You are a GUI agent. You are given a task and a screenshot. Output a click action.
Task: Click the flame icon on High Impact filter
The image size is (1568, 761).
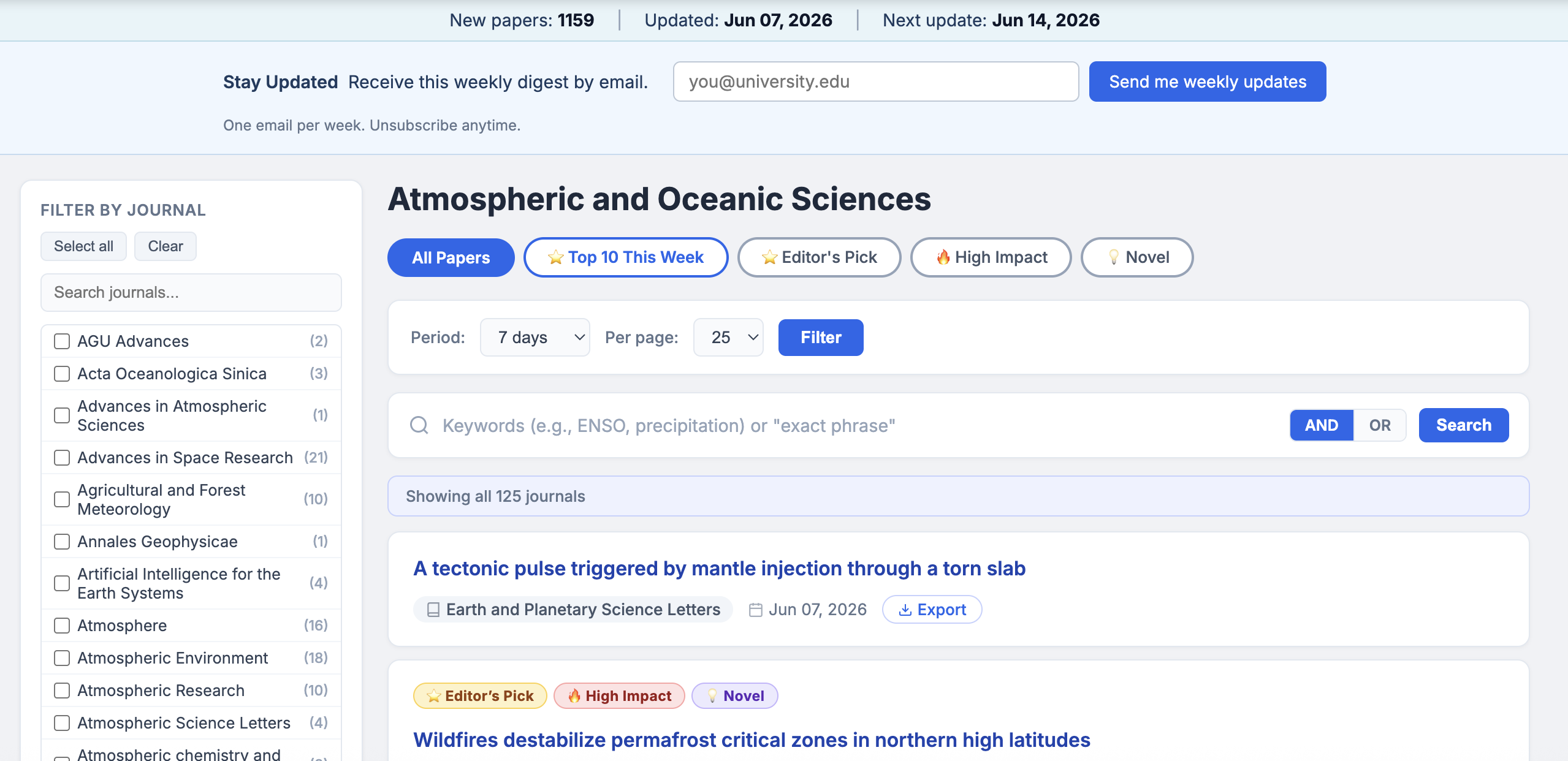point(943,257)
